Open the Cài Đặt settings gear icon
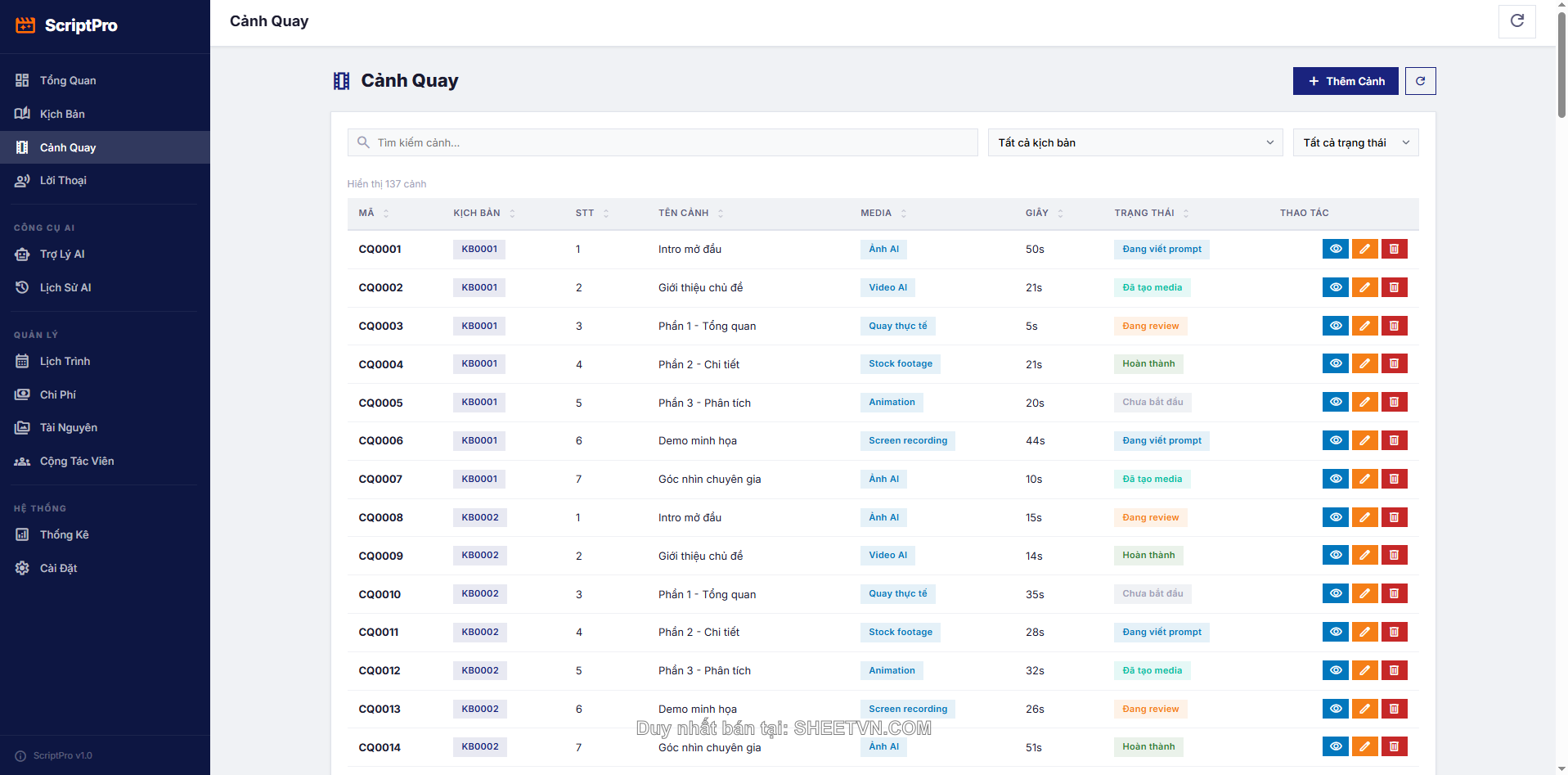Viewport: 1568px width, 775px height. pyautogui.click(x=22, y=568)
